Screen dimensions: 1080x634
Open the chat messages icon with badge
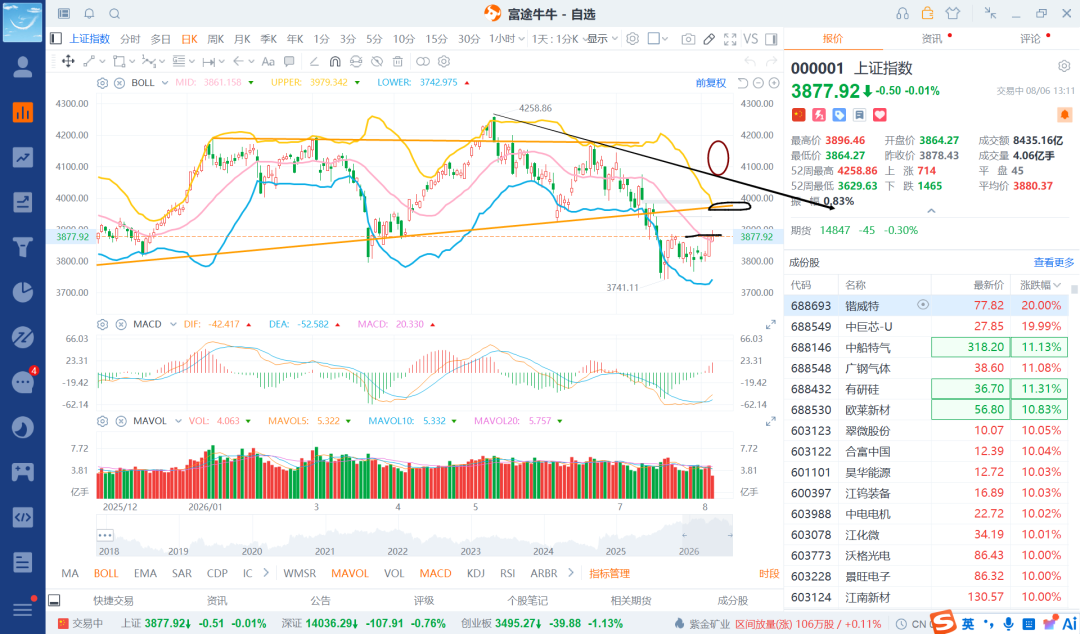click(23, 382)
